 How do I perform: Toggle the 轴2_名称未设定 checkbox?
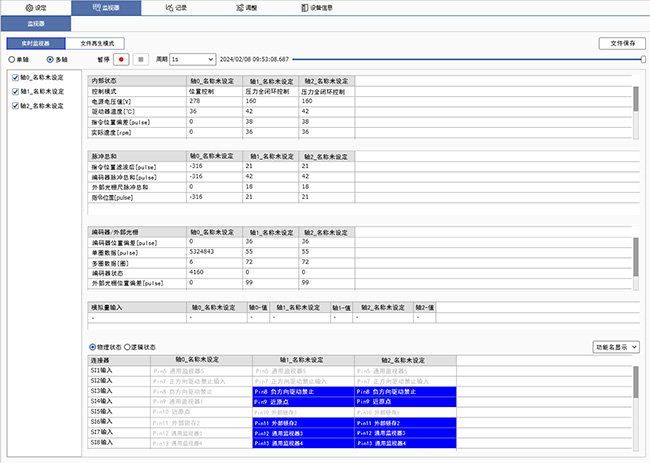point(13,105)
